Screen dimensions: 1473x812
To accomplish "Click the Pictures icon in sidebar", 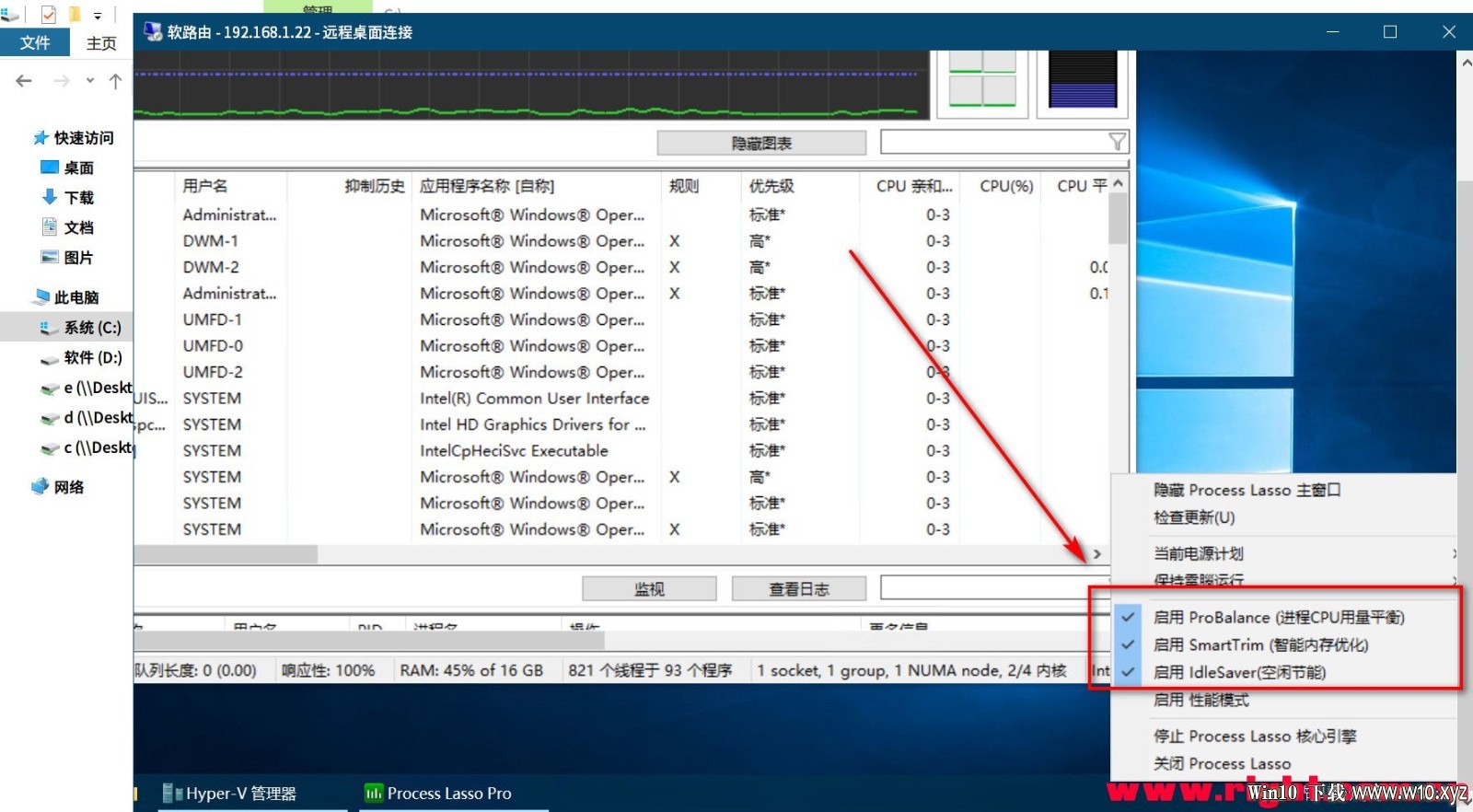I will click(x=50, y=257).
